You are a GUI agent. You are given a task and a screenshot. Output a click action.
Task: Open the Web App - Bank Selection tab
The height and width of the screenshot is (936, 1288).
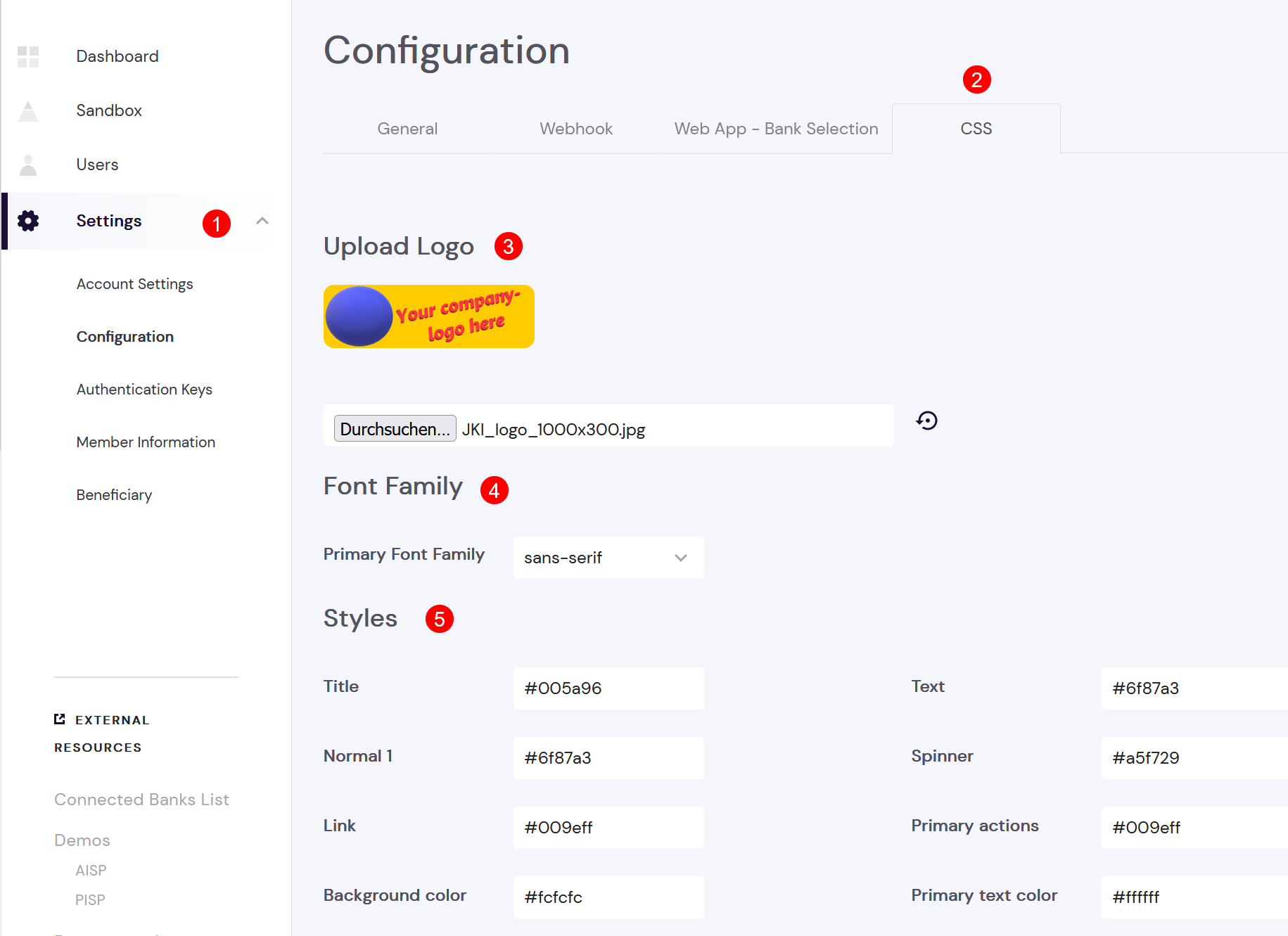click(x=776, y=129)
